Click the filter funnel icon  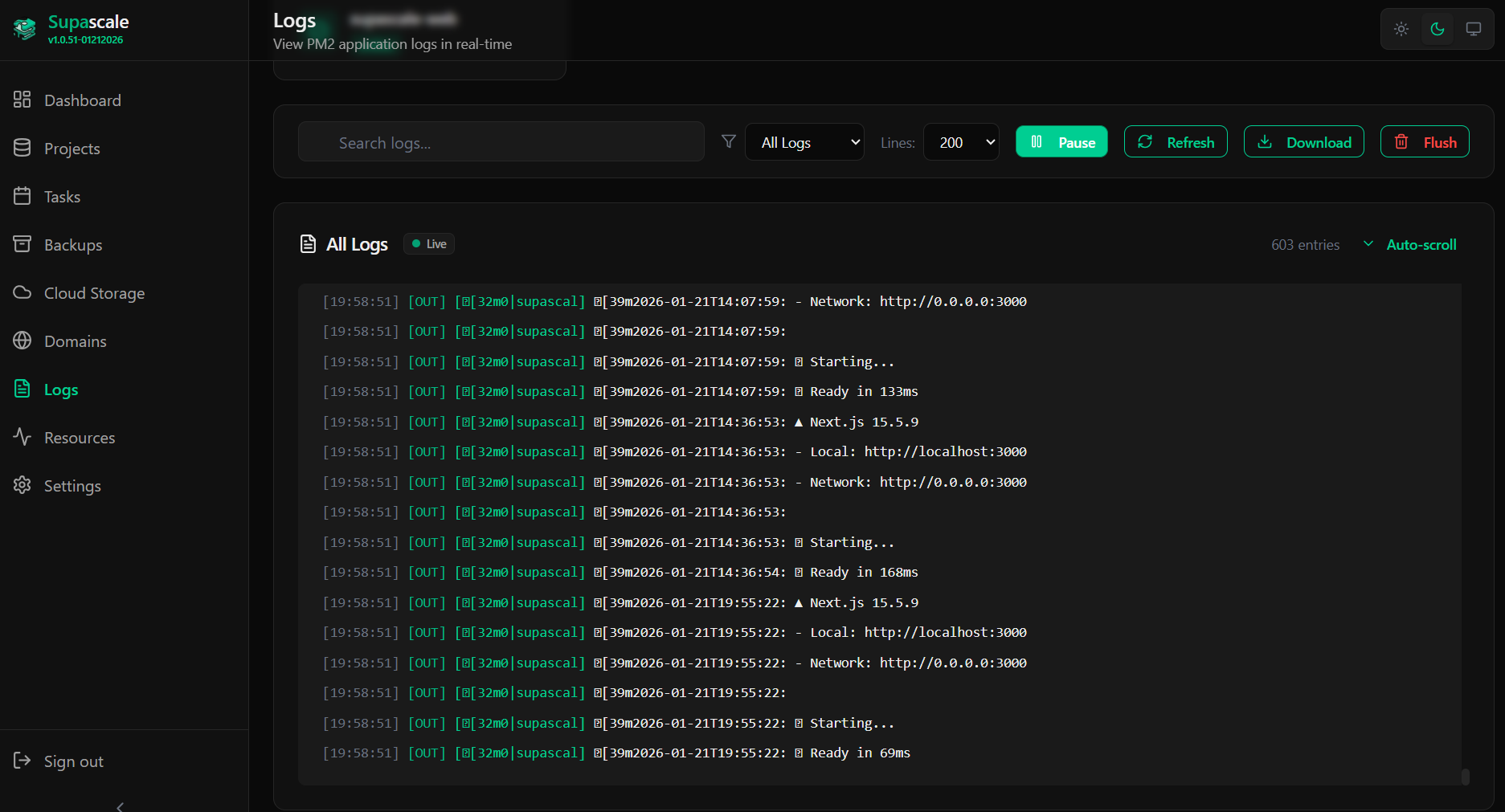click(729, 142)
